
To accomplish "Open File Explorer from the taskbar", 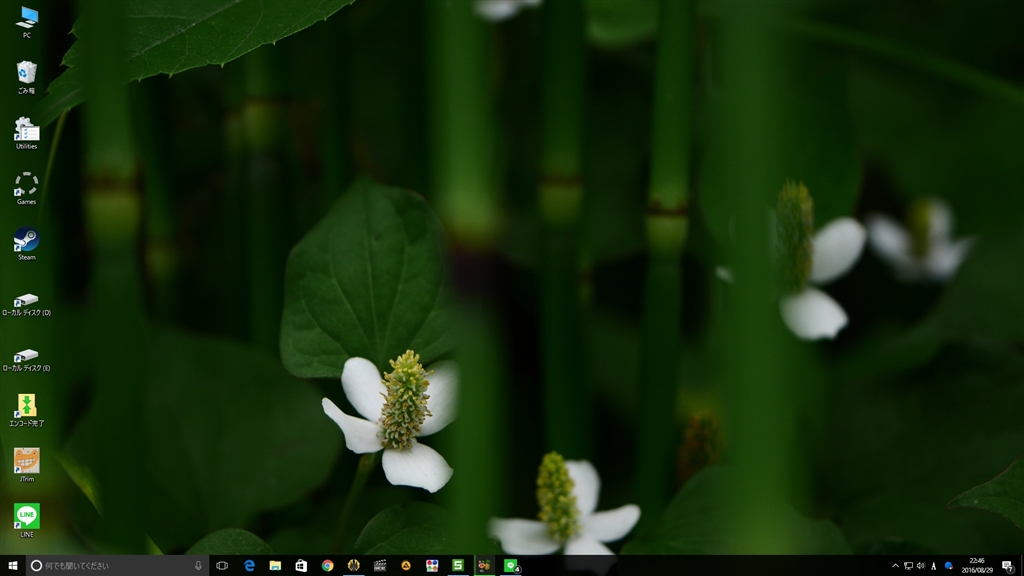I will coord(275,566).
